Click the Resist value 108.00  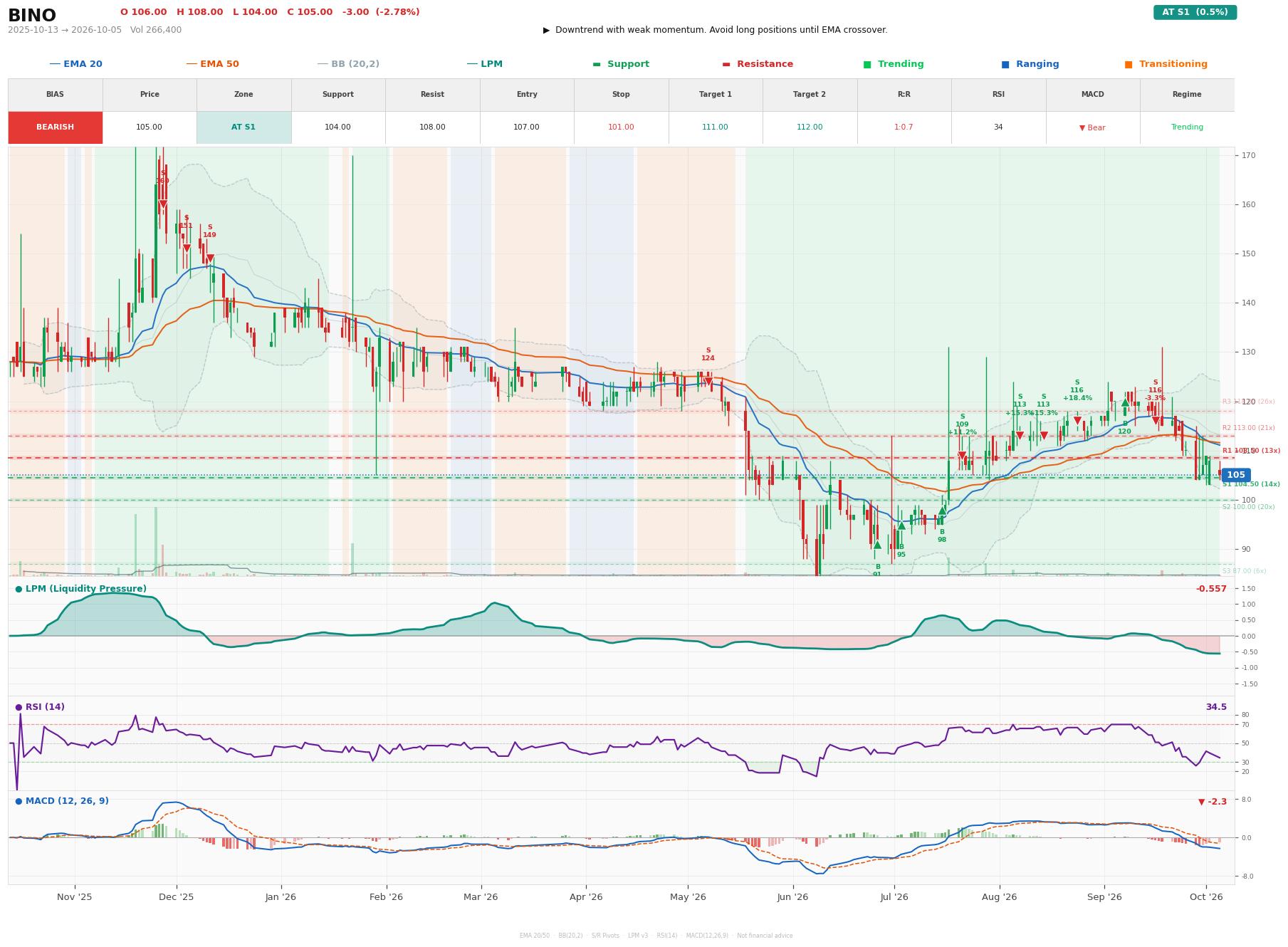pyautogui.click(x=432, y=127)
